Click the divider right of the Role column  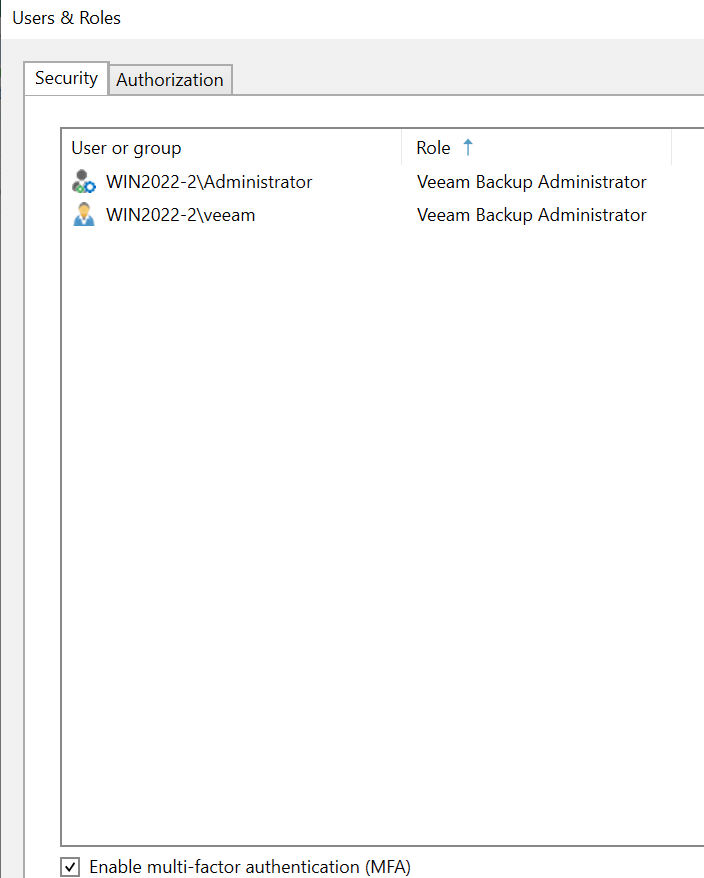(672, 148)
